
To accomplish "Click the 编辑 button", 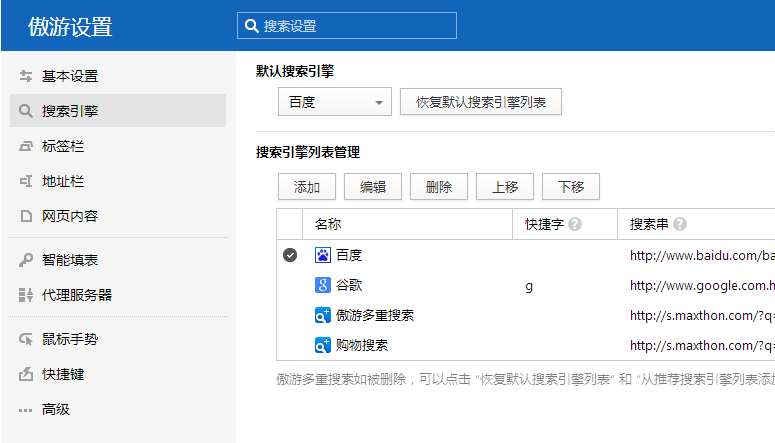I will click(373, 187).
